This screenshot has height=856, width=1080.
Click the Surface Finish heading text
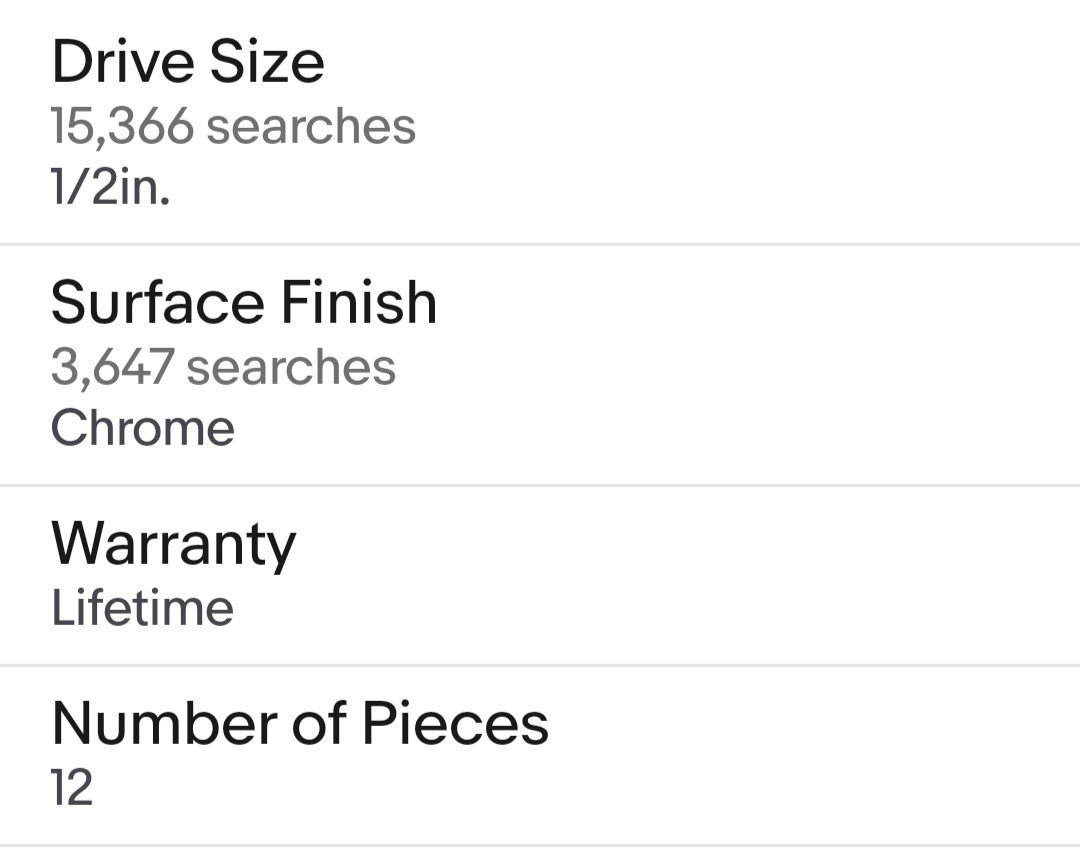point(244,302)
